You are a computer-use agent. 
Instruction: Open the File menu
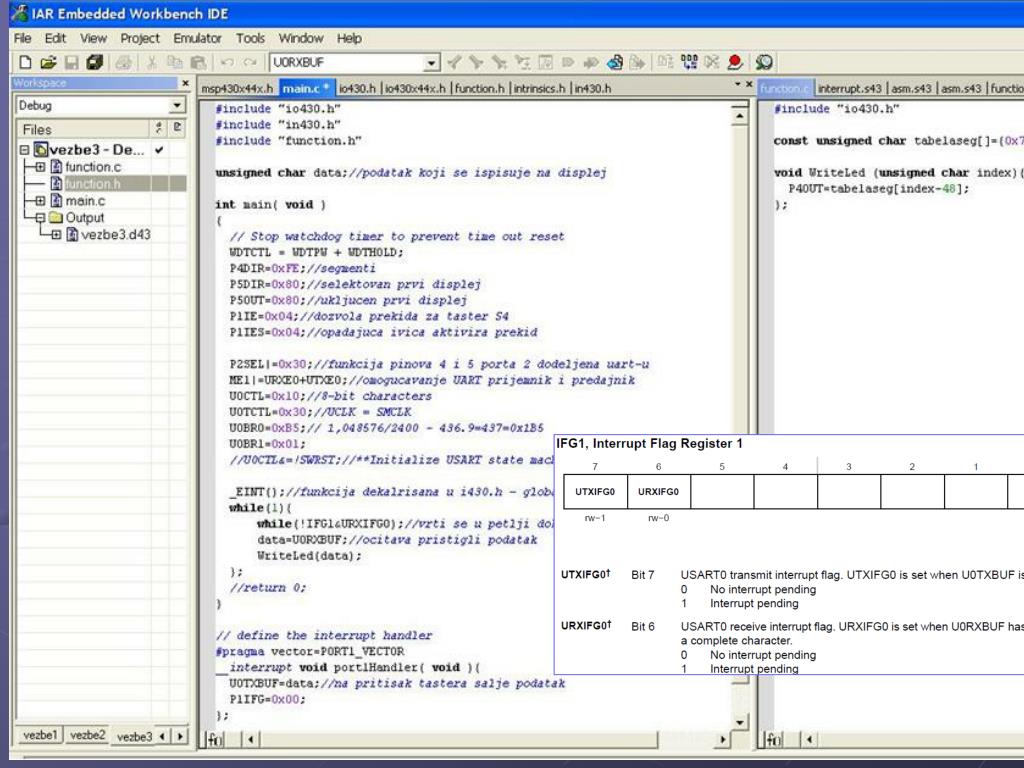pos(22,39)
